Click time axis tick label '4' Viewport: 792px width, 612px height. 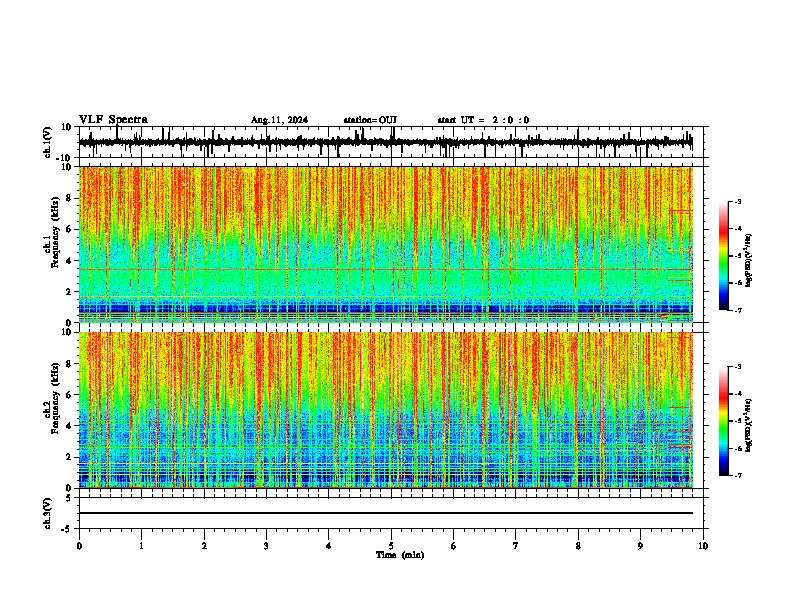329,546
